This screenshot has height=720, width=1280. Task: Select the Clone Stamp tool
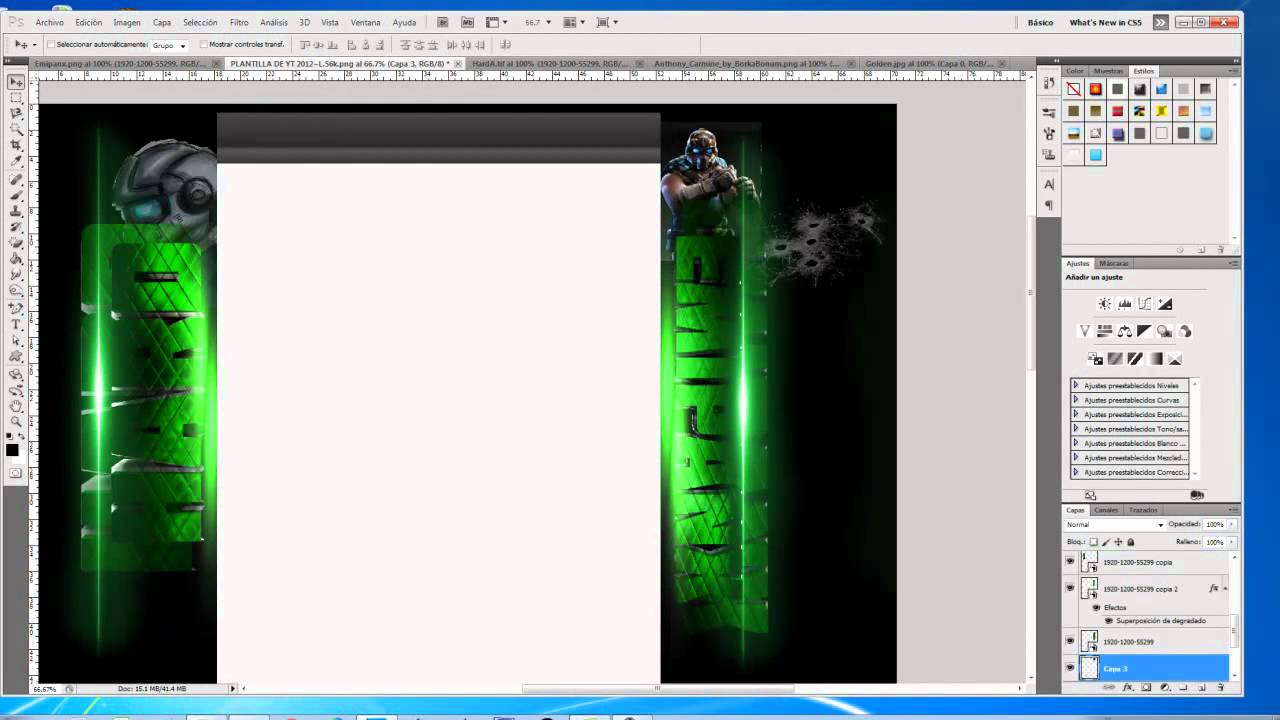pos(17,211)
